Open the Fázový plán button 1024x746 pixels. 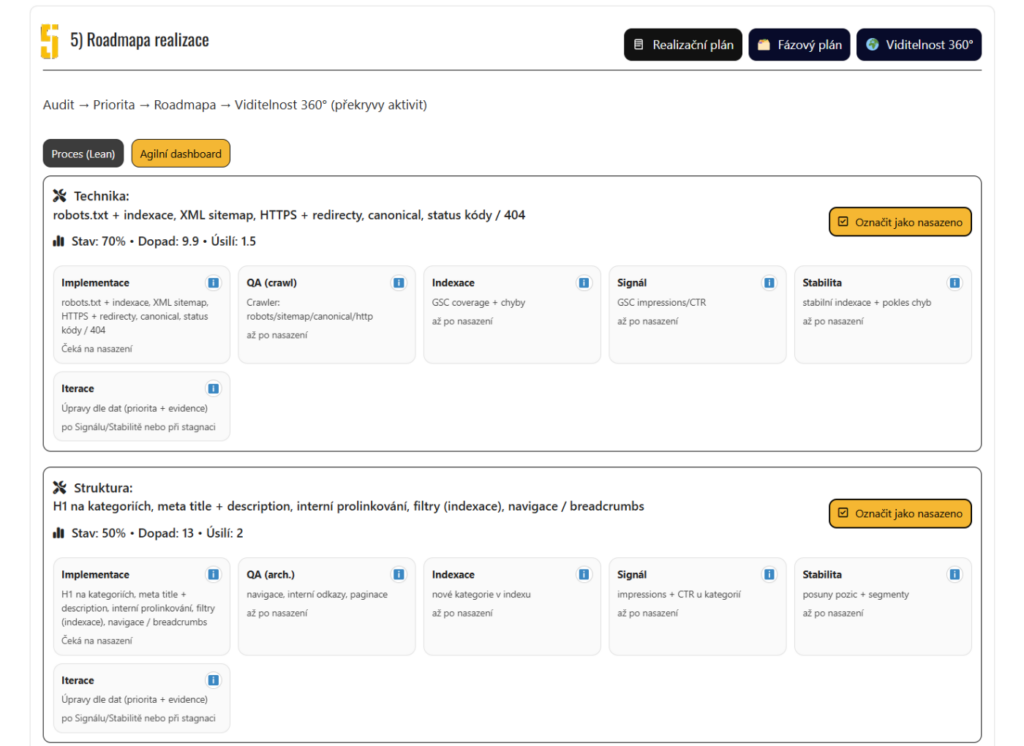799,45
